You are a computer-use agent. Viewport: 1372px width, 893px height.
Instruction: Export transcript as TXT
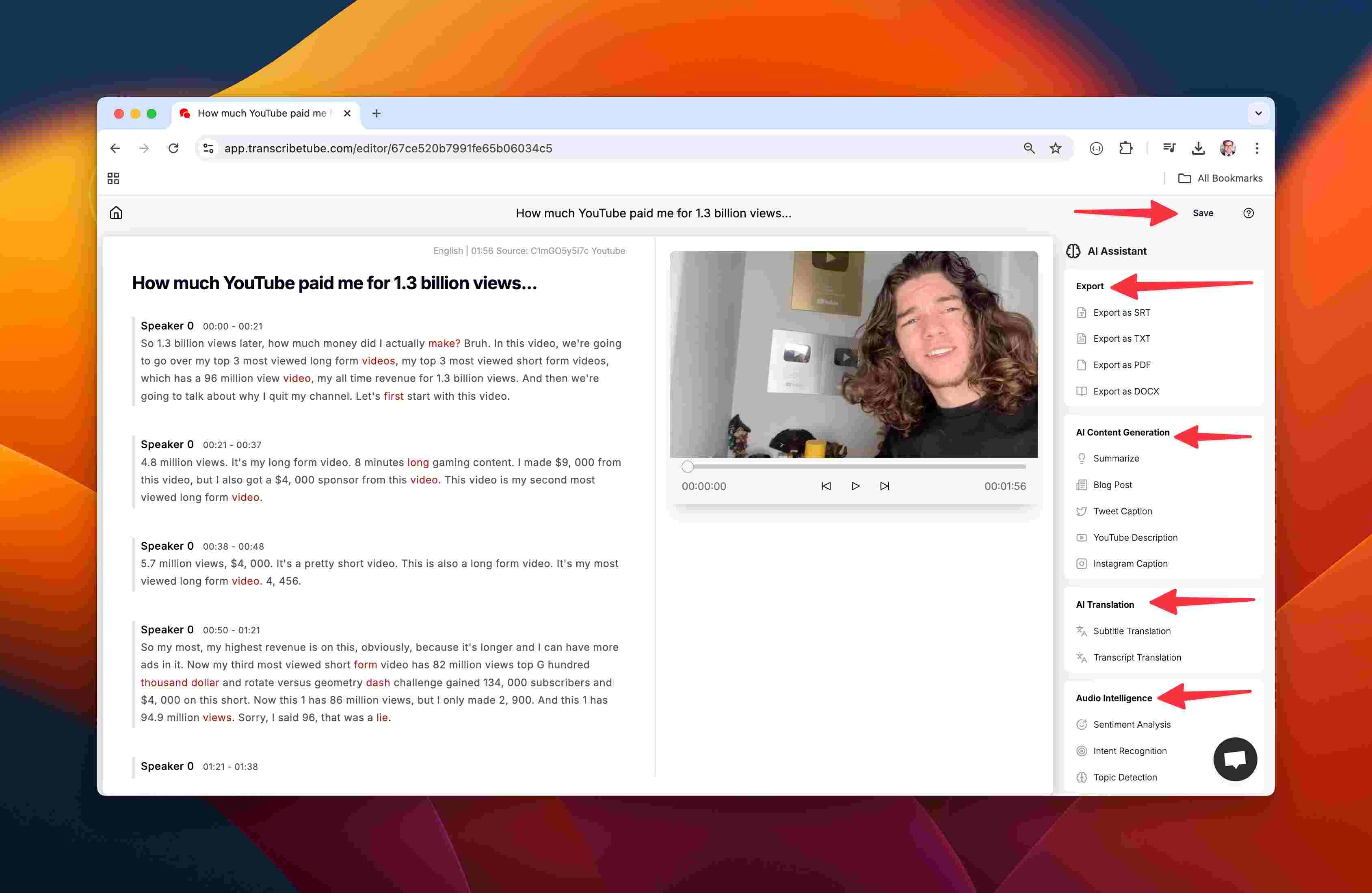point(1121,338)
